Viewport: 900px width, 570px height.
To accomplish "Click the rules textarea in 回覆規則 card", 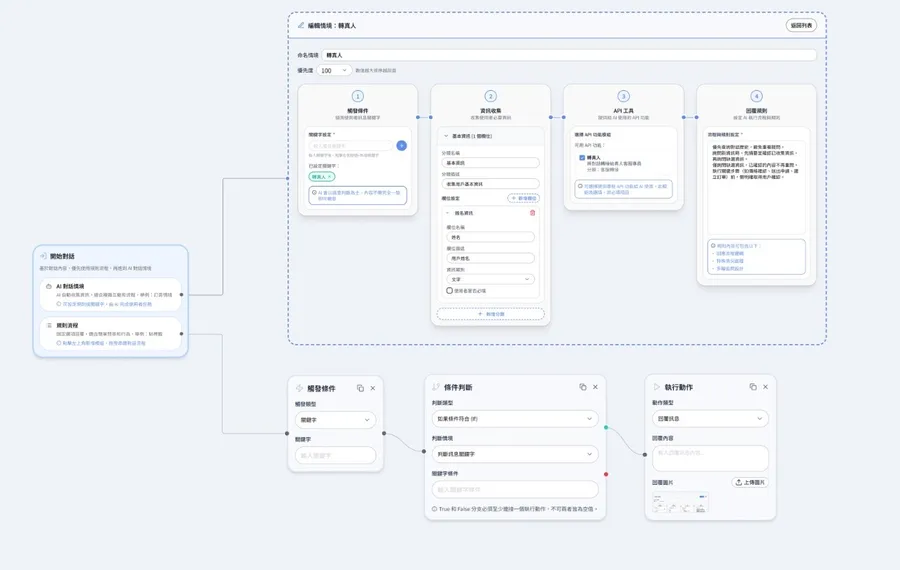I will click(x=756, y=187).
